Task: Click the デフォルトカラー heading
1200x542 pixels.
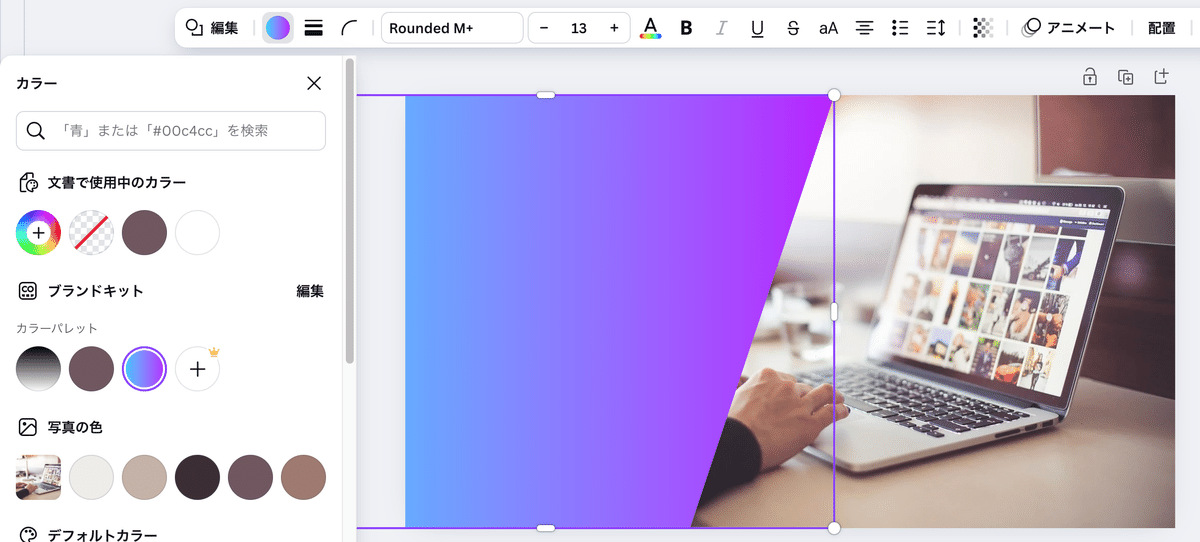Action: [102, 535]
